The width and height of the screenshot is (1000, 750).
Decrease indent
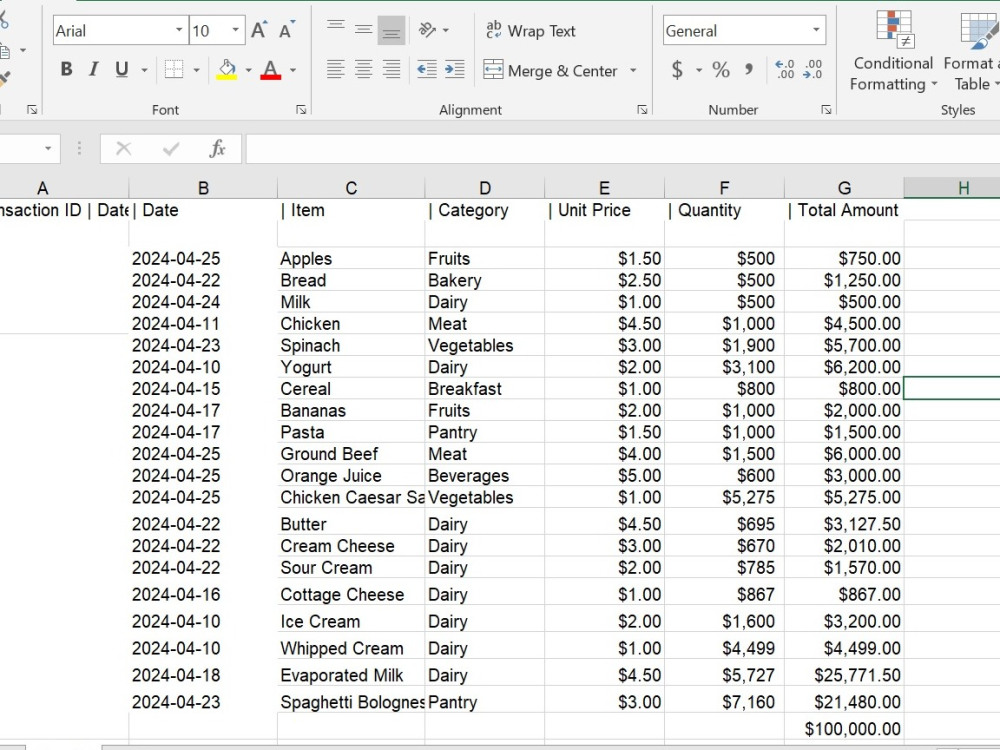pyautogui.click(x=427, y=69)
